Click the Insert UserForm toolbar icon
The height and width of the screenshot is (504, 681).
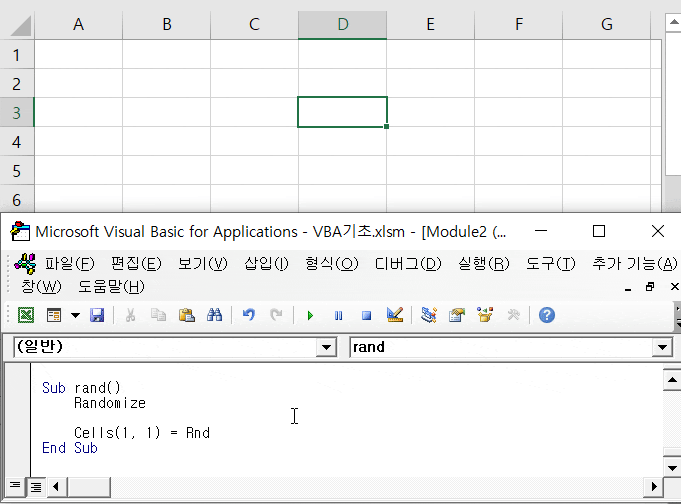54,315
